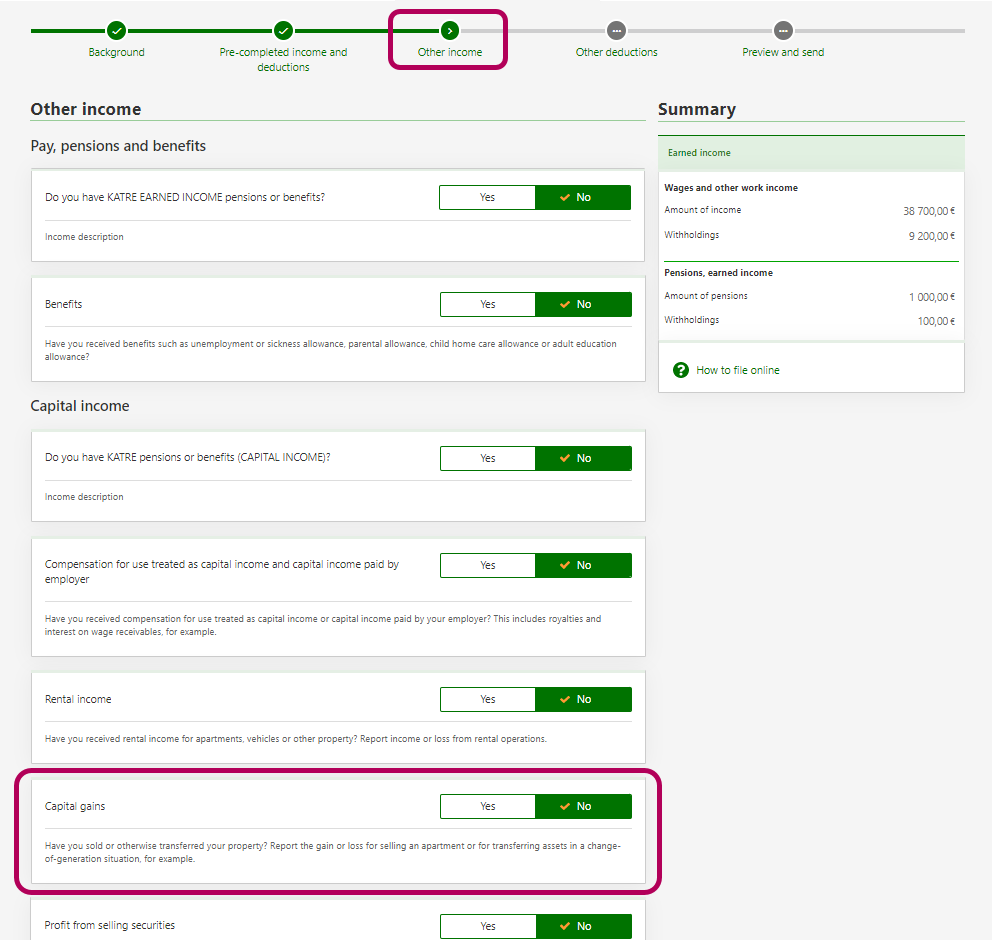This screenshot has width=992, height=940.
Task: Go to the Other deductions step label
Action: click(x=616, y=52)
